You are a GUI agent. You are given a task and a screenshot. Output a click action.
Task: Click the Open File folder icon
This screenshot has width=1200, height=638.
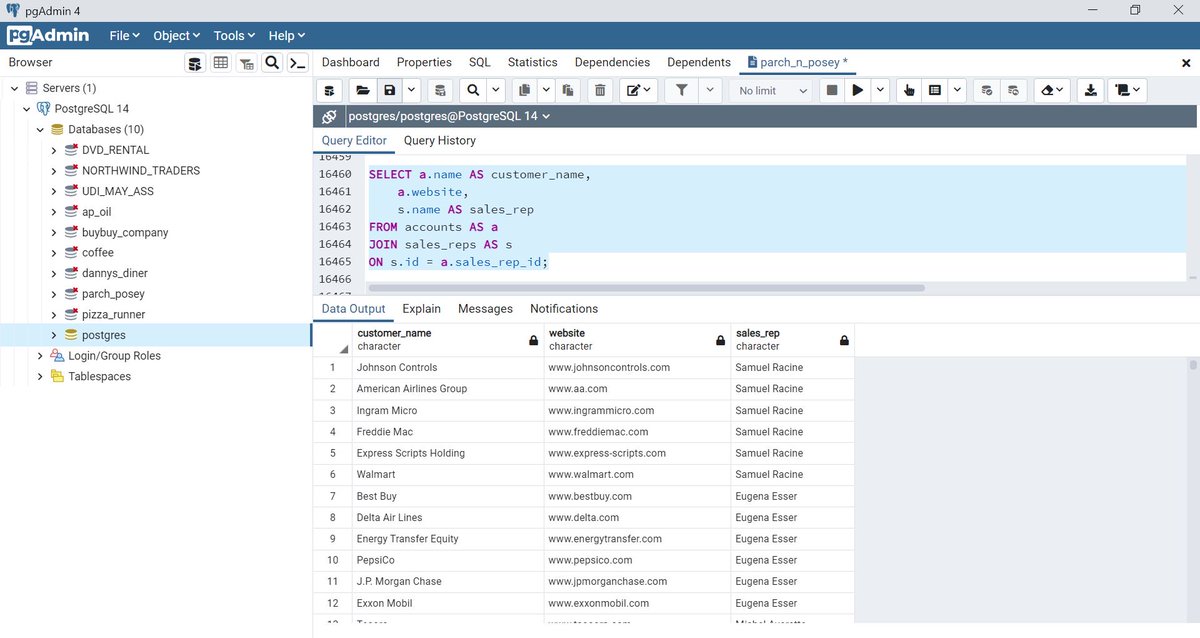tap(363, 90)
